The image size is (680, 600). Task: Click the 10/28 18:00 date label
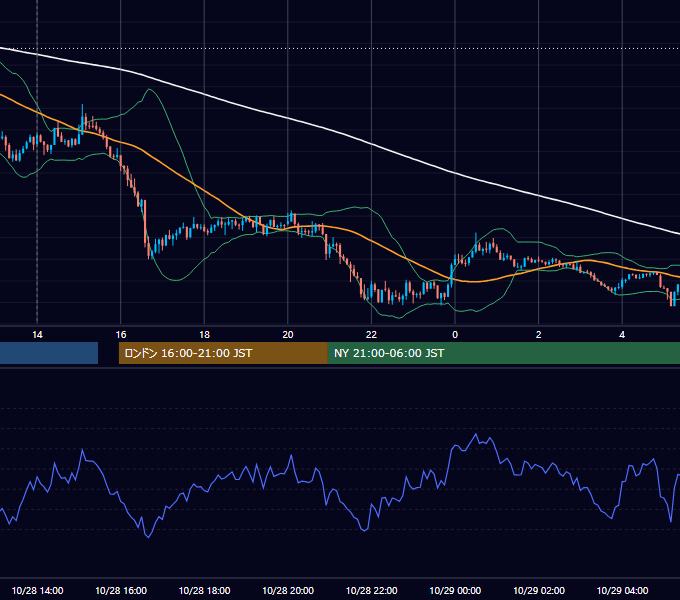(204, 590)
